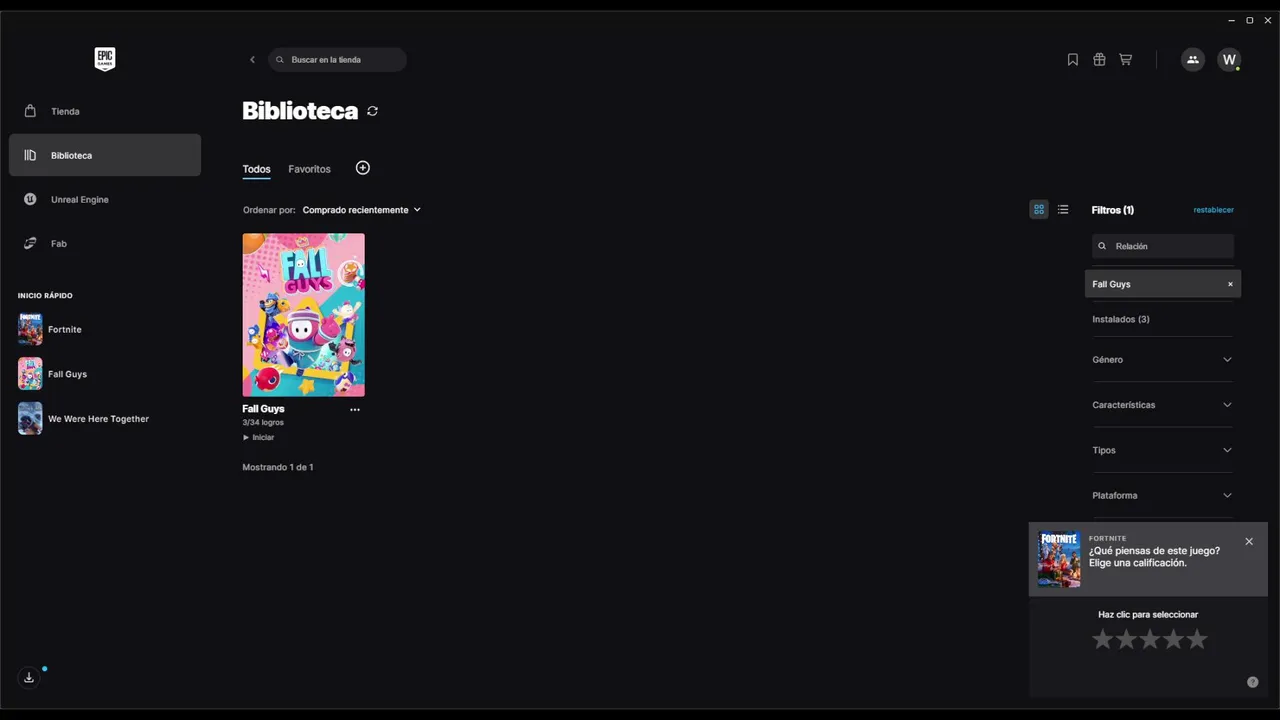Add a new collection plus icon

(x=363, y=168)
